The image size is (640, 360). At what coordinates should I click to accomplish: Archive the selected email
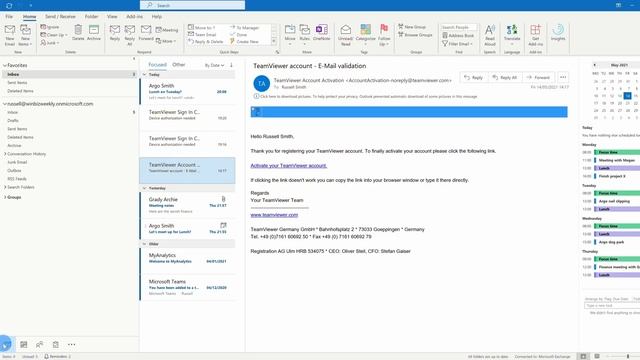pos(94,33)
